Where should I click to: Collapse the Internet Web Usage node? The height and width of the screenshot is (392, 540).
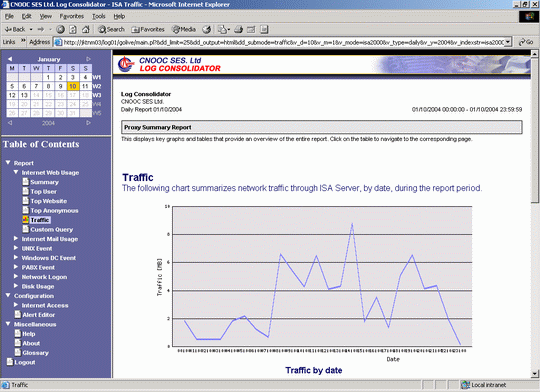tap(16, 172)
